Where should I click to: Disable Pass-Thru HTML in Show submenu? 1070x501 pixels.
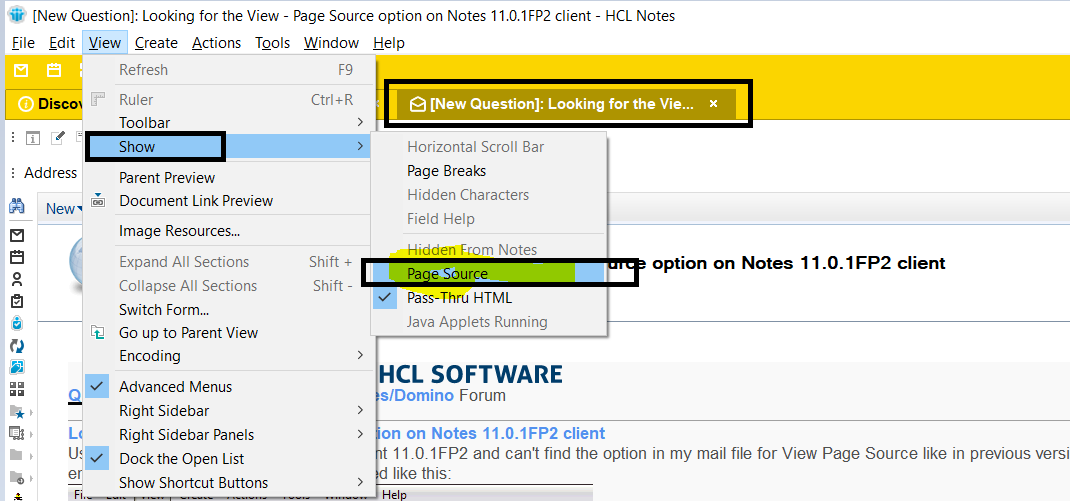tap(459, 298)
